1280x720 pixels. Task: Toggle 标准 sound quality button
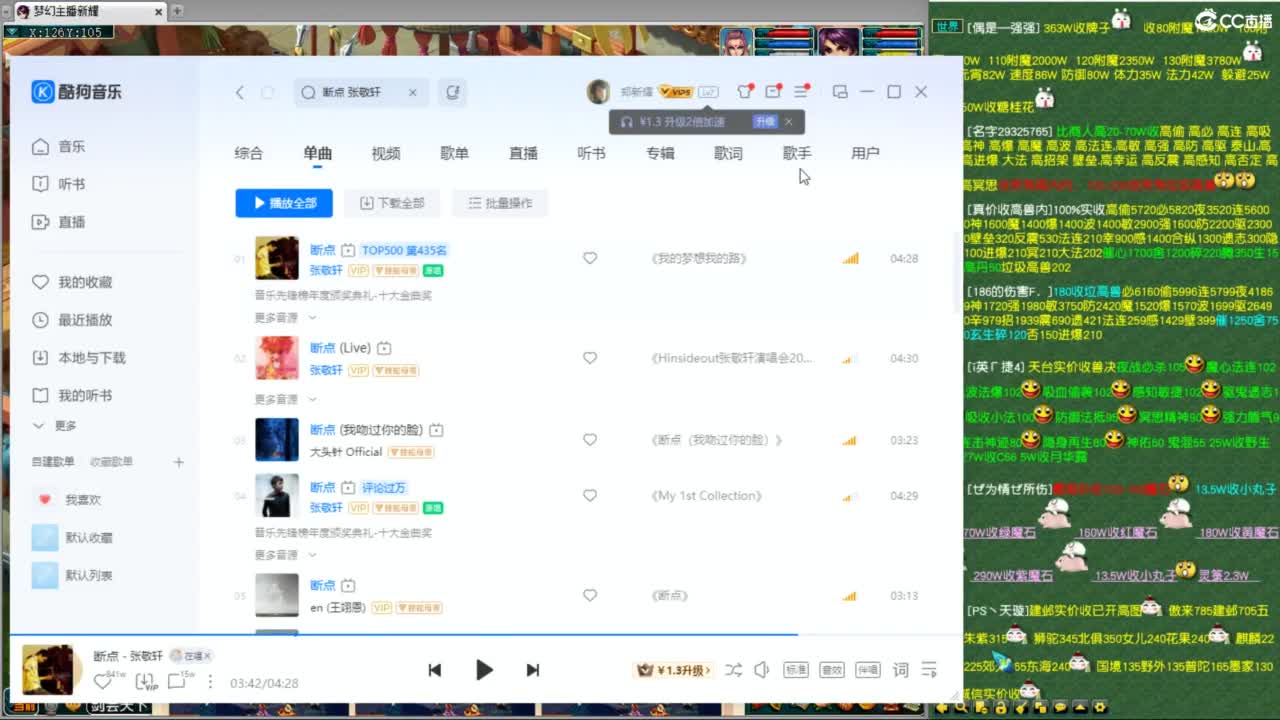[796, 670]
